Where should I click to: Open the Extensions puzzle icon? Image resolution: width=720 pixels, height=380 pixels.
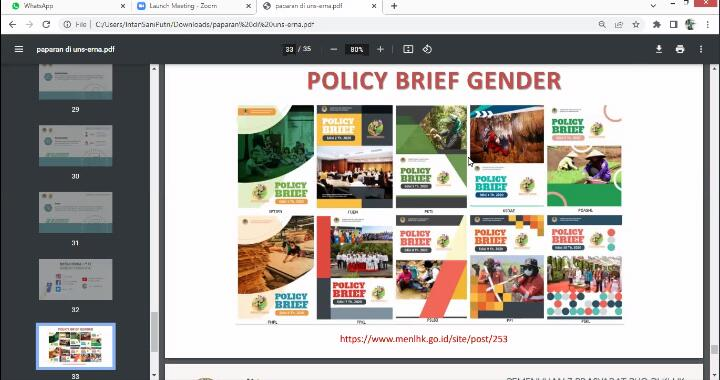[657, 24]
